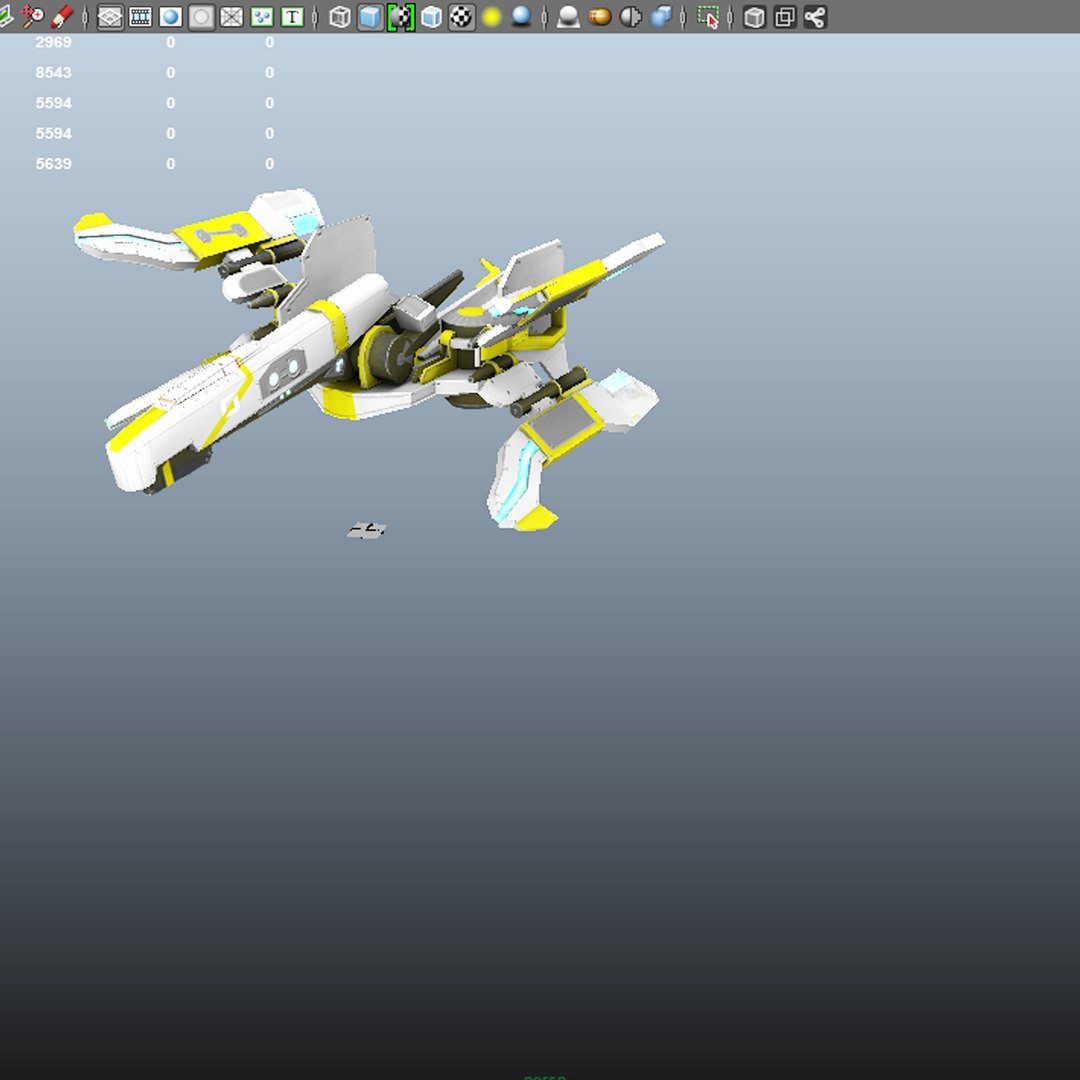
Task: Enable Wireframe on Shaded display
Action: click(431, 17)
